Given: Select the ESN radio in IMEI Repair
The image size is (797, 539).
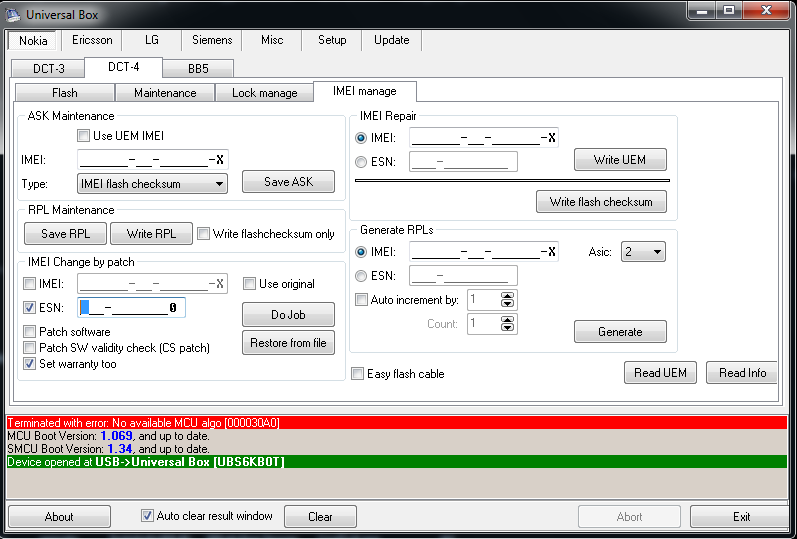Looking at the screenshot, I should (361, 162).
